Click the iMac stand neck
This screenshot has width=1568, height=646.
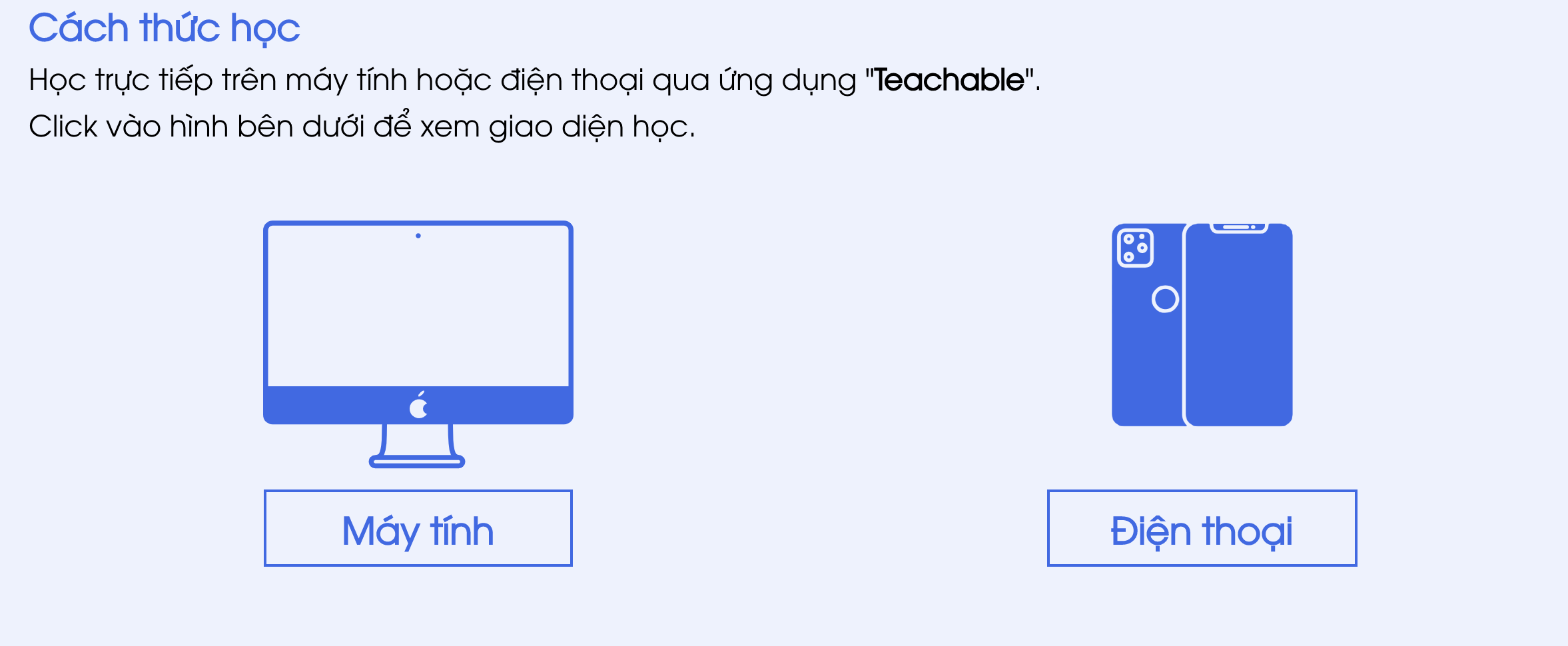click(x=418, y=440)
